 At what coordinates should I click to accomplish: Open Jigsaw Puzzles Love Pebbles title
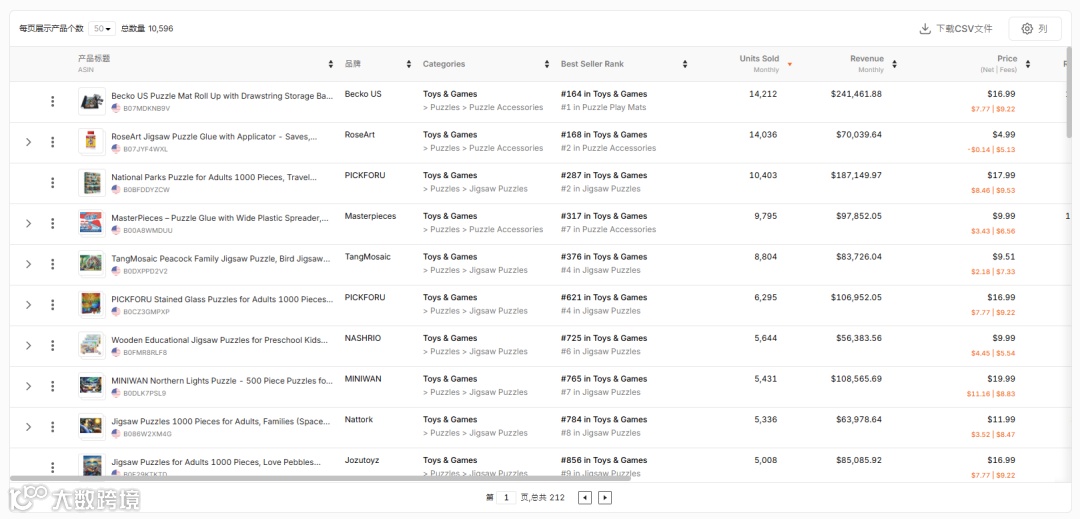(216, 462)
